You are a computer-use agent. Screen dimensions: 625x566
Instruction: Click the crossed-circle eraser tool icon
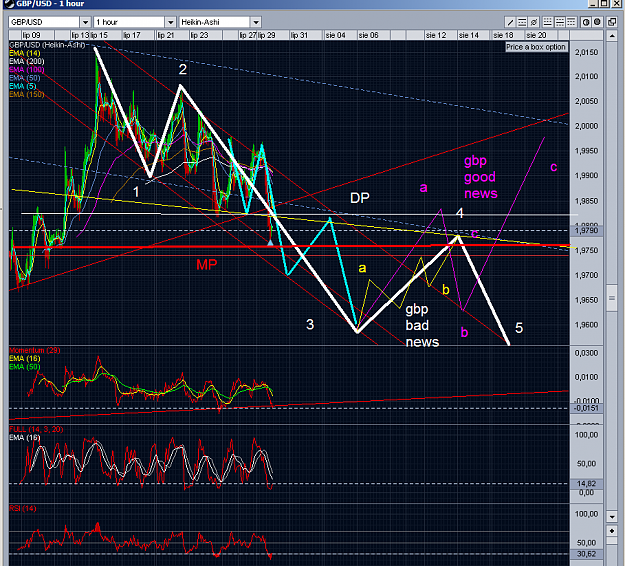click(534, 22)
